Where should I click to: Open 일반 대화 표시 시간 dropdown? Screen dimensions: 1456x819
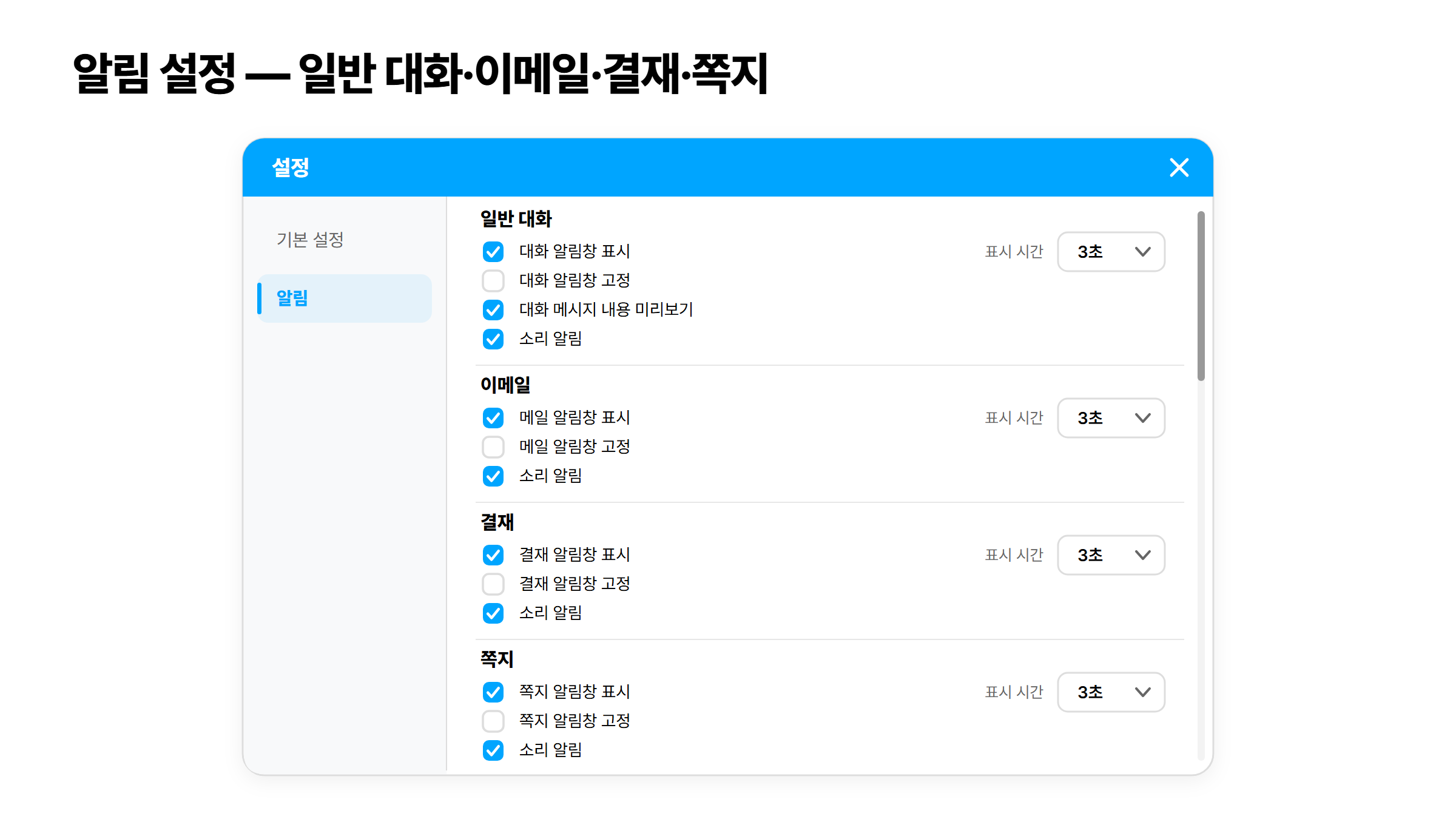tap(1111, 252)
